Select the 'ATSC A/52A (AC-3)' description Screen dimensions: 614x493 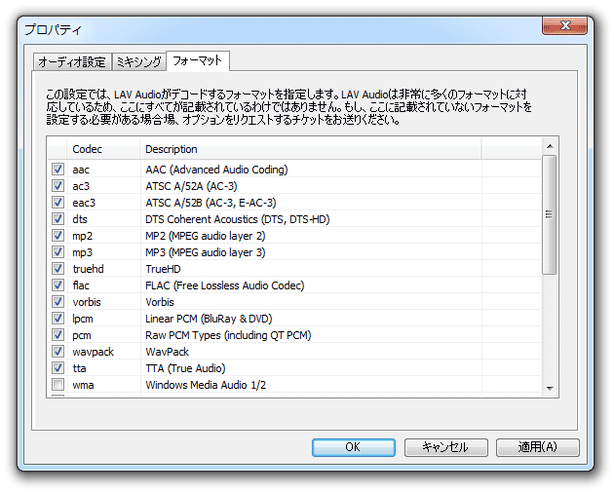191,186
